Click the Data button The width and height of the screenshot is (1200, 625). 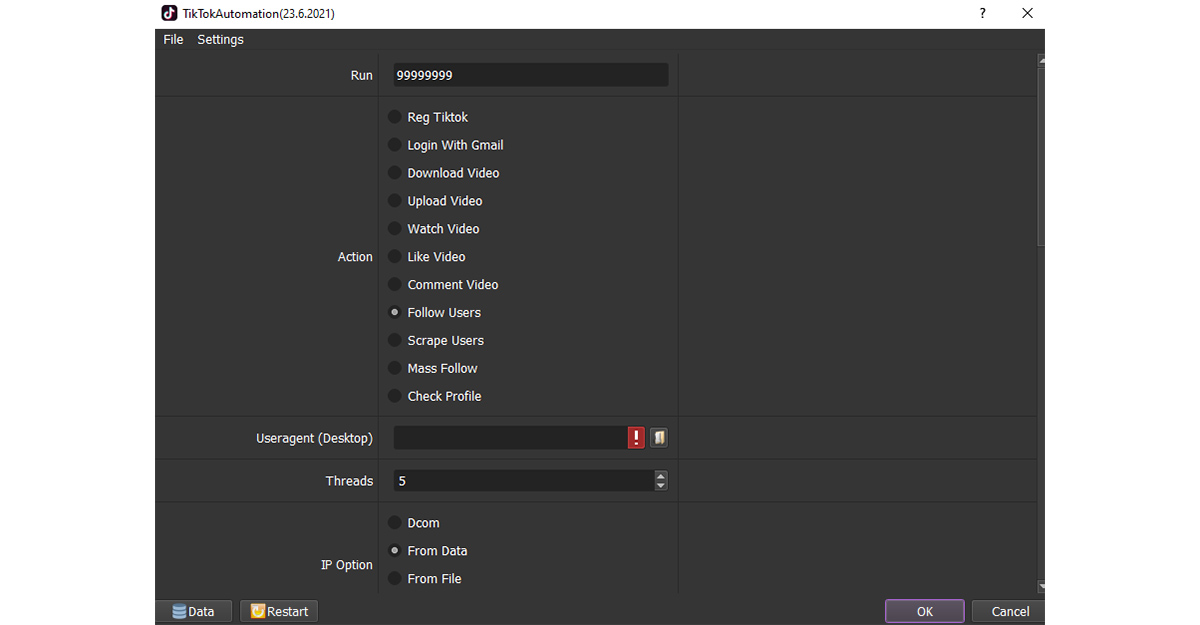click(x=194, y=611)
